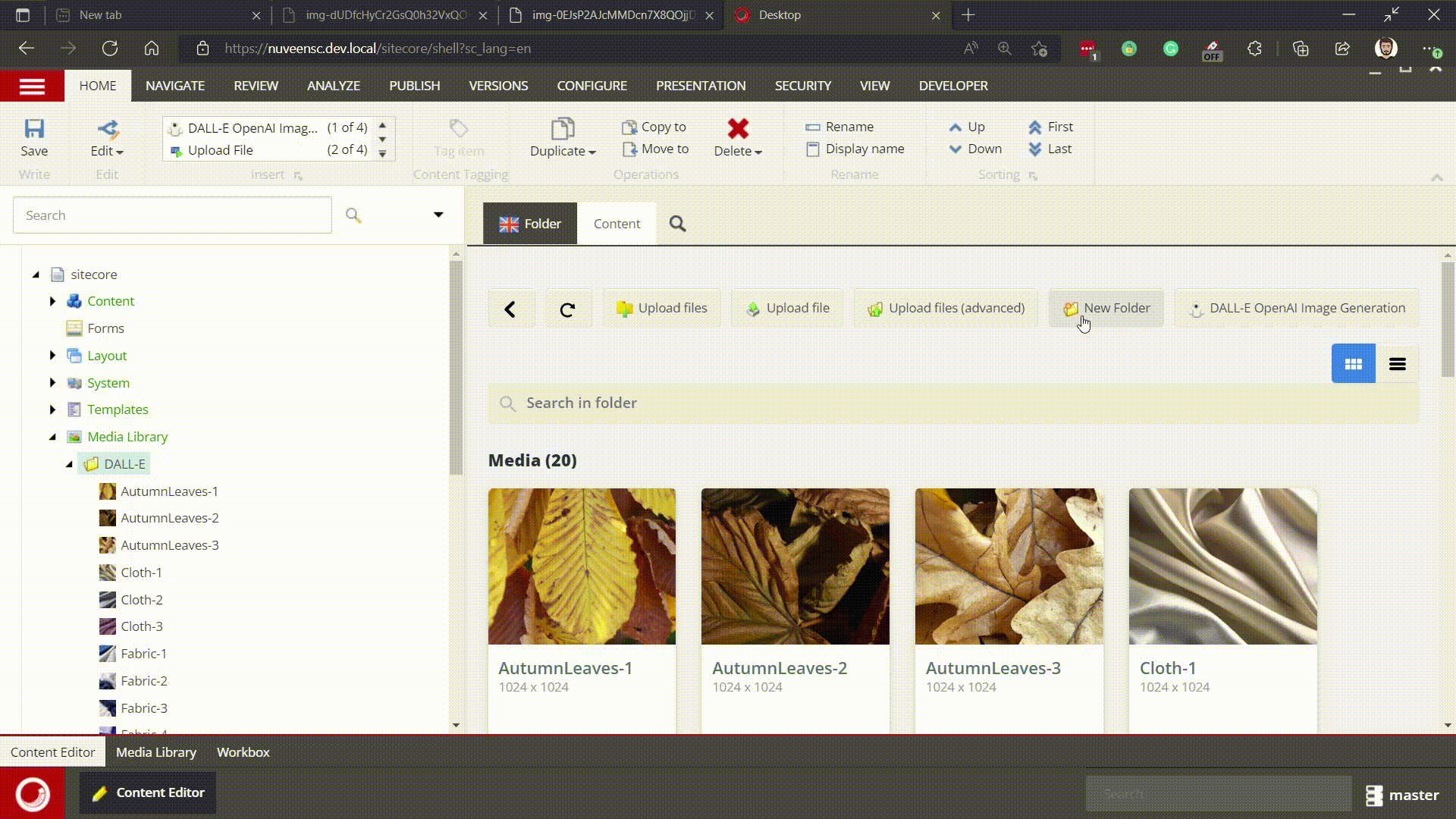Open the tree search options dropdown arrow
The image size is (1456, 819).
(x=438, y=215)
